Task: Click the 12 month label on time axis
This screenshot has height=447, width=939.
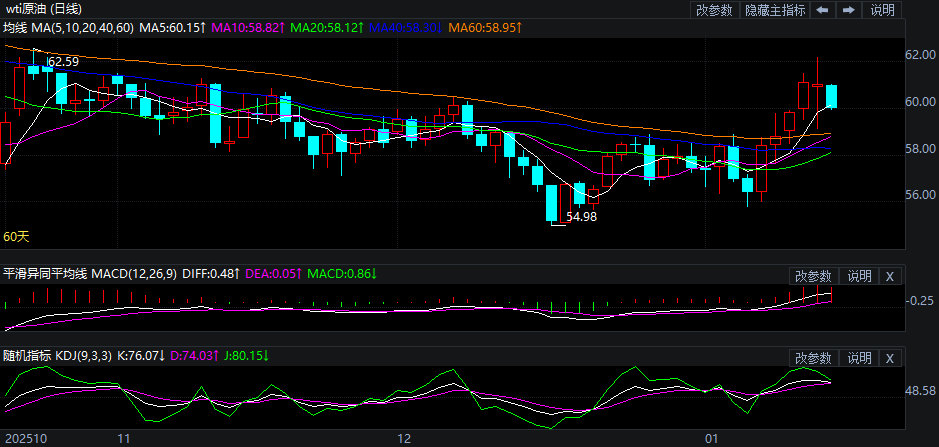Action: [x=405, y=438]
